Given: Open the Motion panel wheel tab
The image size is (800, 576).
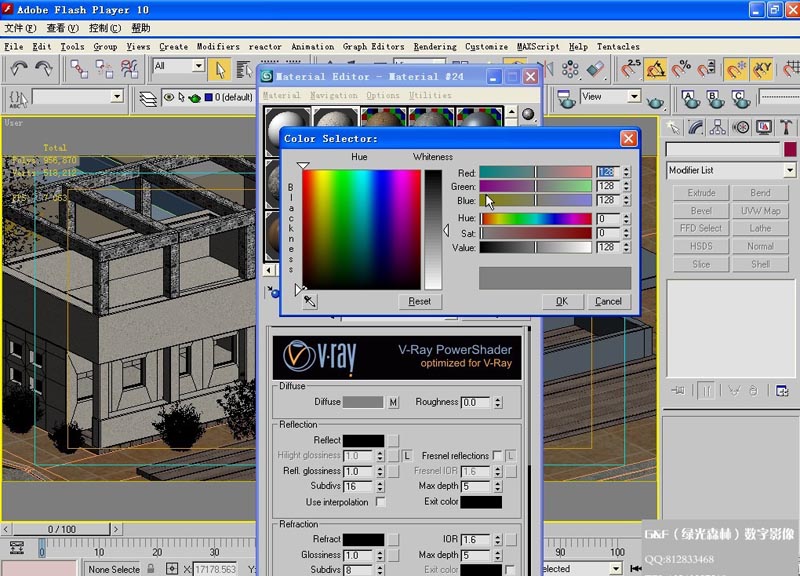Looking at the screenshot, I should 741,127.
